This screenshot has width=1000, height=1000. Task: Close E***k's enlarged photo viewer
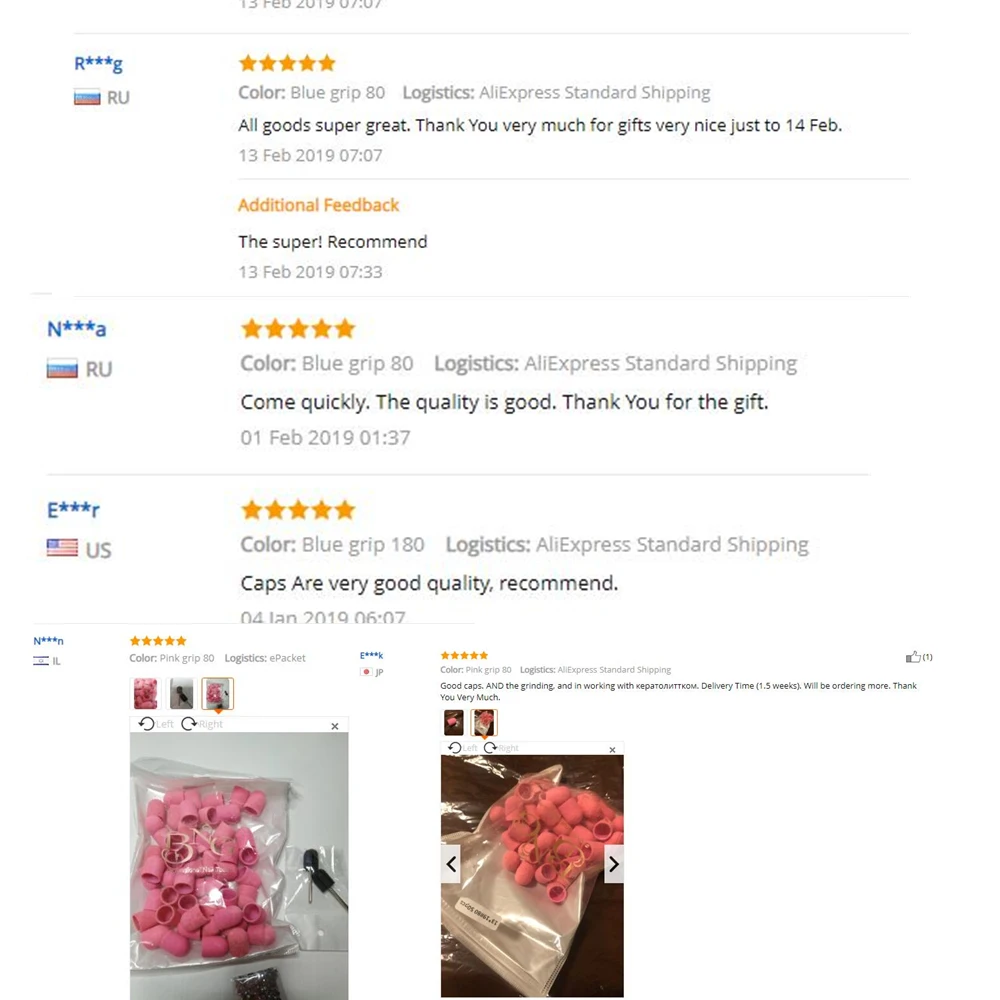[612, 750]
